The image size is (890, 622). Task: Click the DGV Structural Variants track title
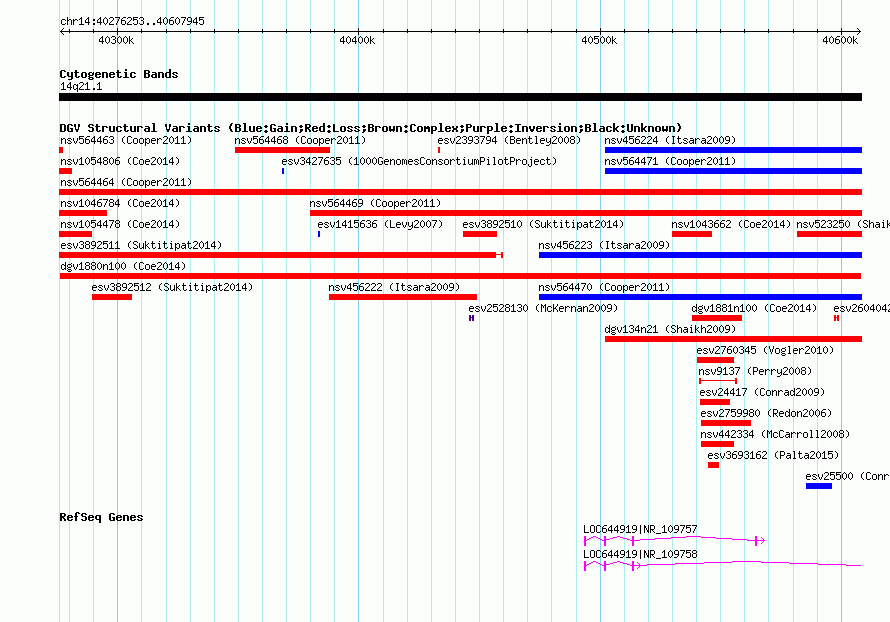pos(371,128)
